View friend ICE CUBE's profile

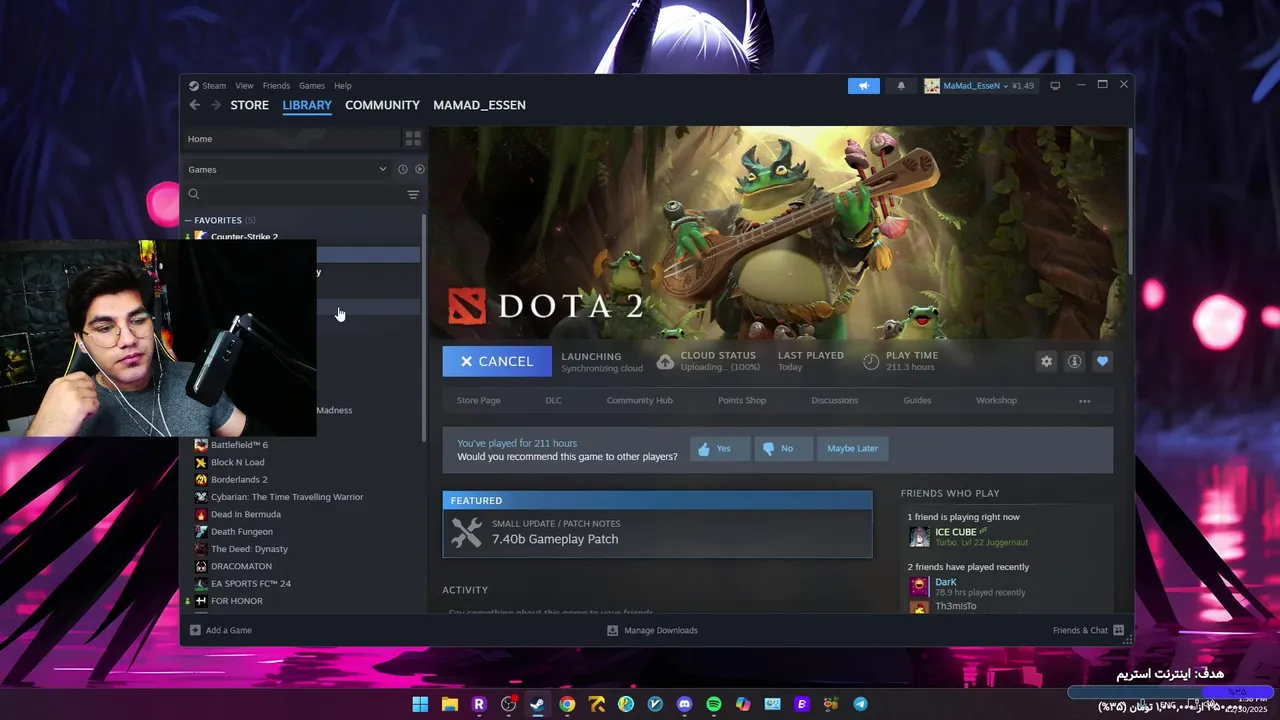(x=955, y=532)
